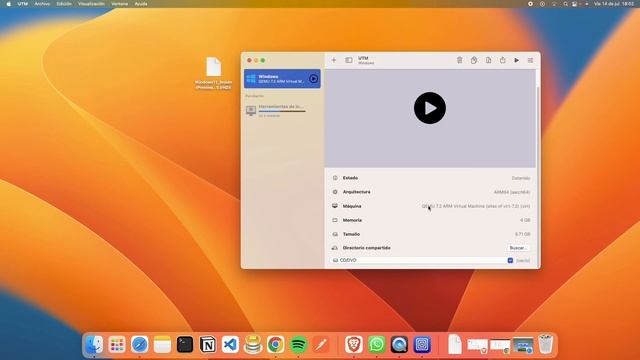Select the Windows11 VHDX file on desktop

click(213, 73)
